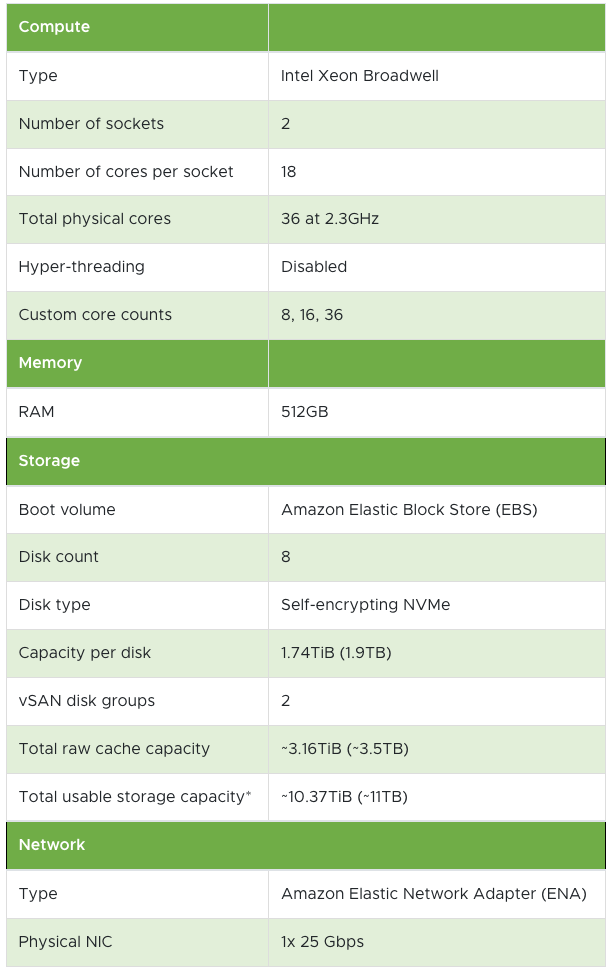Click the Network section header
The height and width of the screenshot is (972, 612).
pyautogui.click(x=51, y=845)
